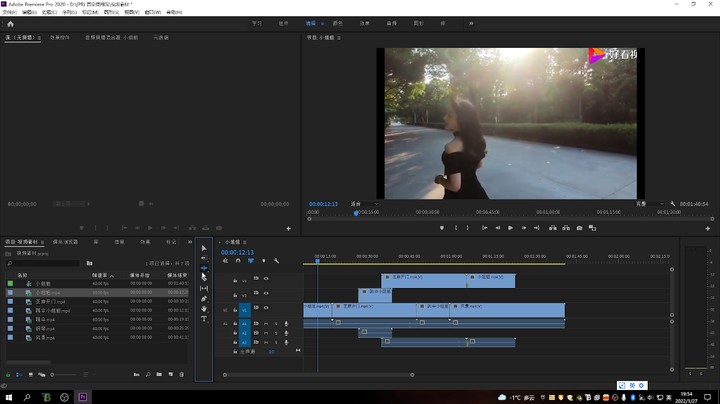720x404 pixels.
Task: Open playback resolution dropdown in the Program monitor
Action: pyautogui.click(x=649, y=204)
